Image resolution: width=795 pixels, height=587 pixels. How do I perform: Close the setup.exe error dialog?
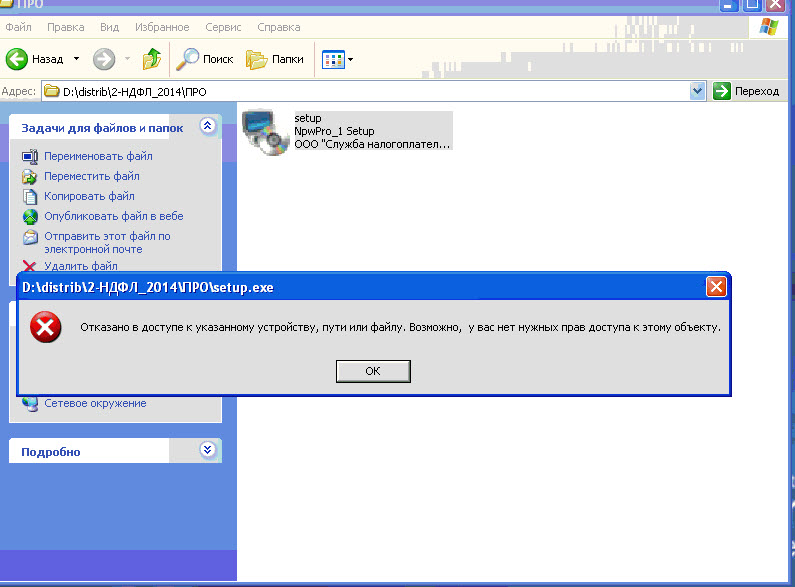[716, 287]
